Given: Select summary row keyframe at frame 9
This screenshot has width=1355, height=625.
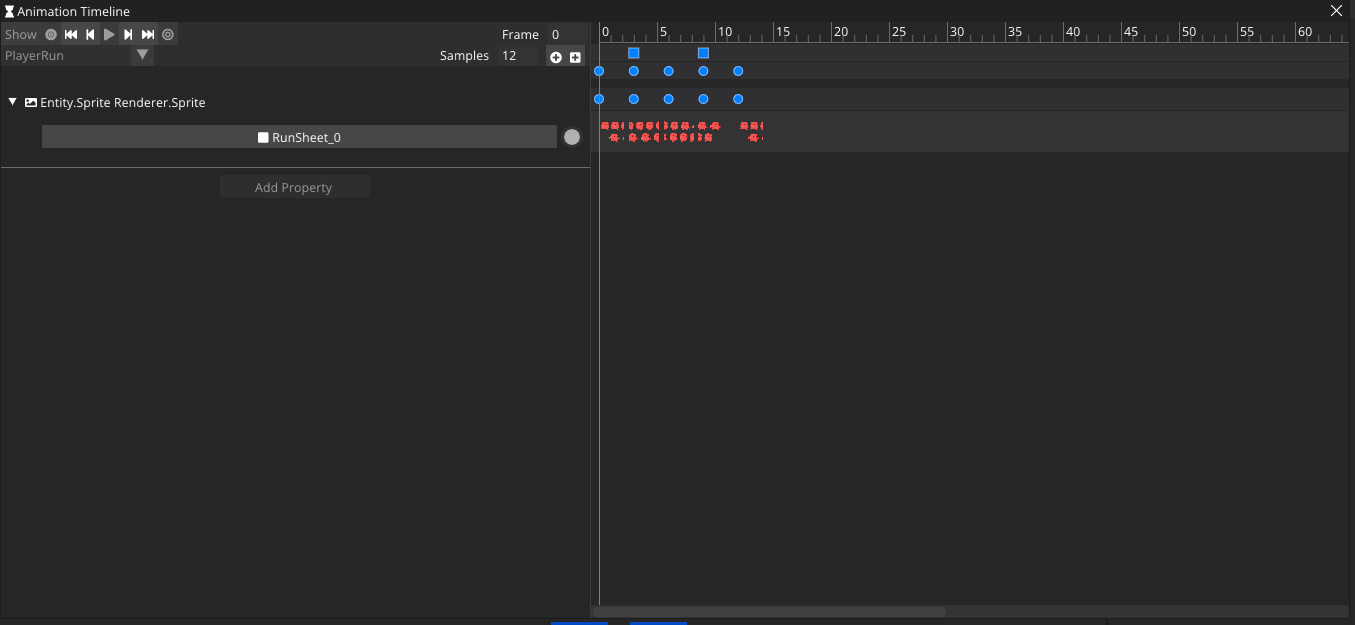Looking at the screenshot, I should click(703, 71).
